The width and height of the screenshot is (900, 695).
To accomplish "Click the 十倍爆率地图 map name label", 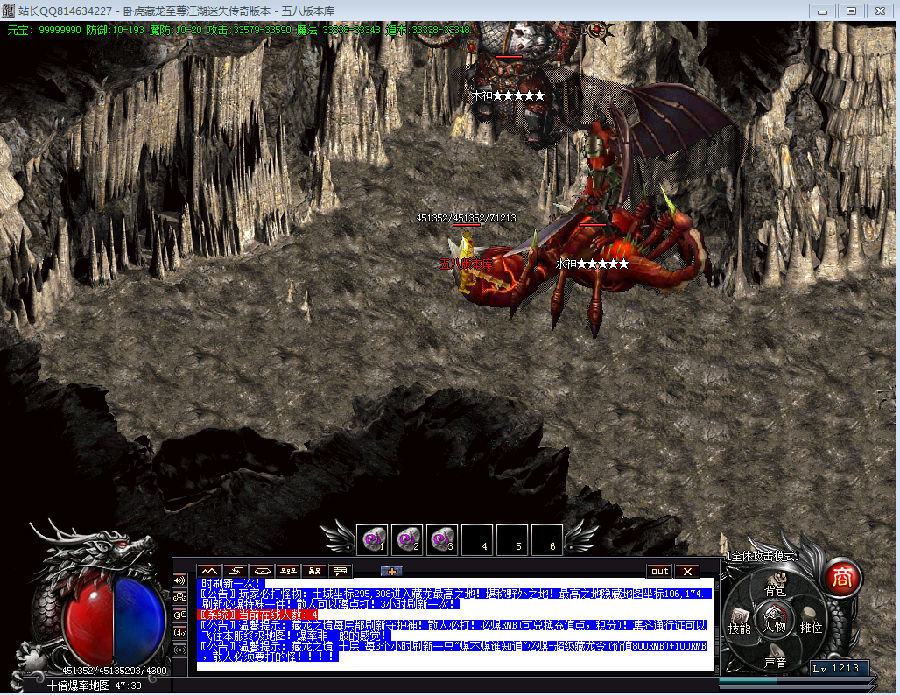I will tap(78, 685).
